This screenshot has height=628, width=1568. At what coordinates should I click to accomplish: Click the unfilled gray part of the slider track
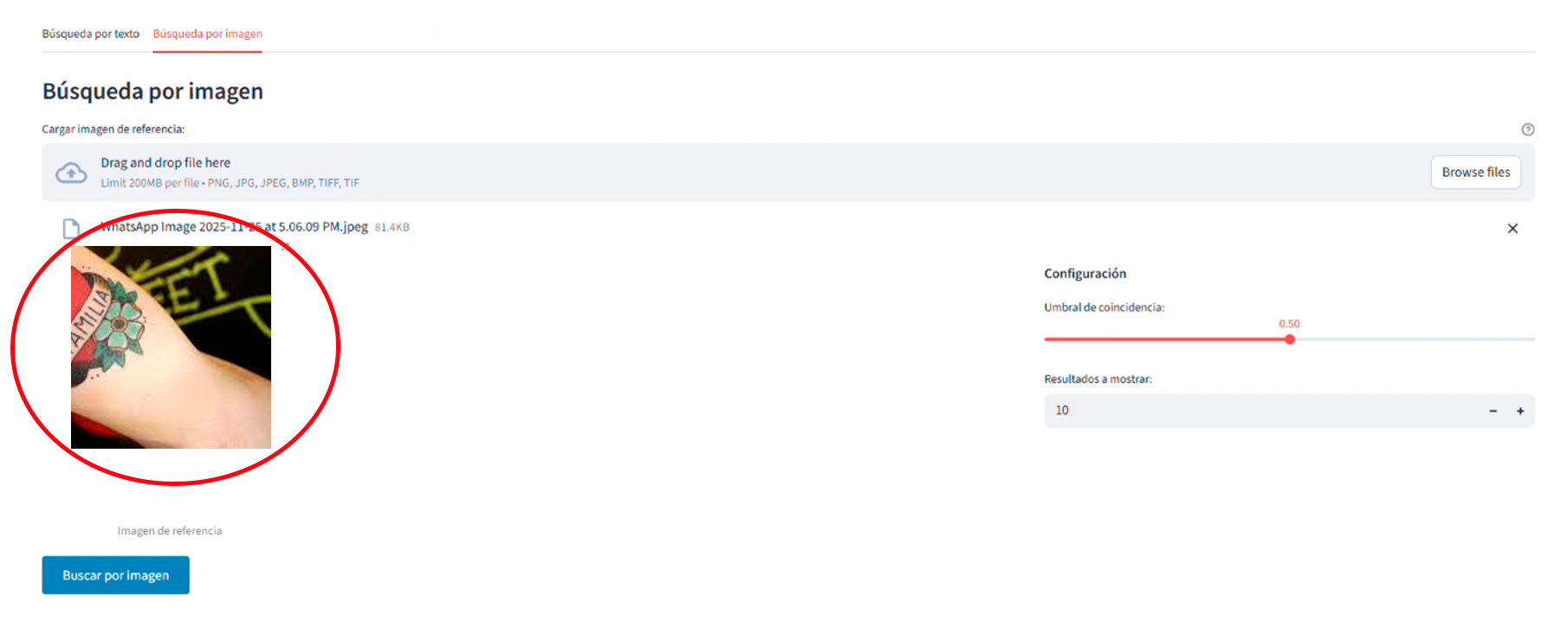click(x=1412, y=340)
